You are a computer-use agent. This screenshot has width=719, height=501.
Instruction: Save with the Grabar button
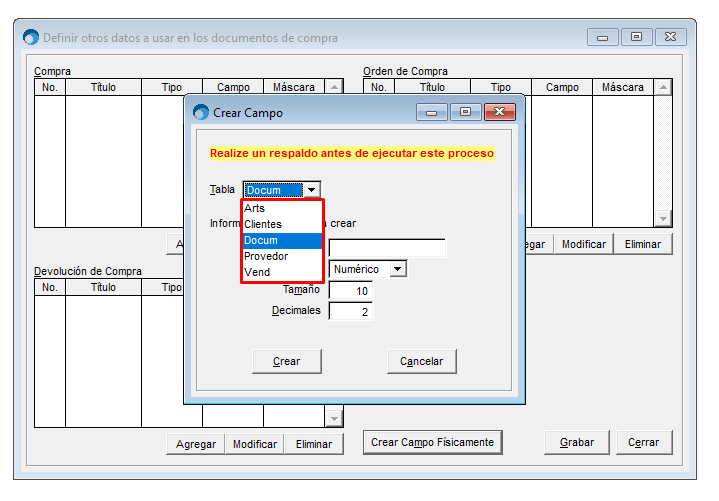[577, 442]
